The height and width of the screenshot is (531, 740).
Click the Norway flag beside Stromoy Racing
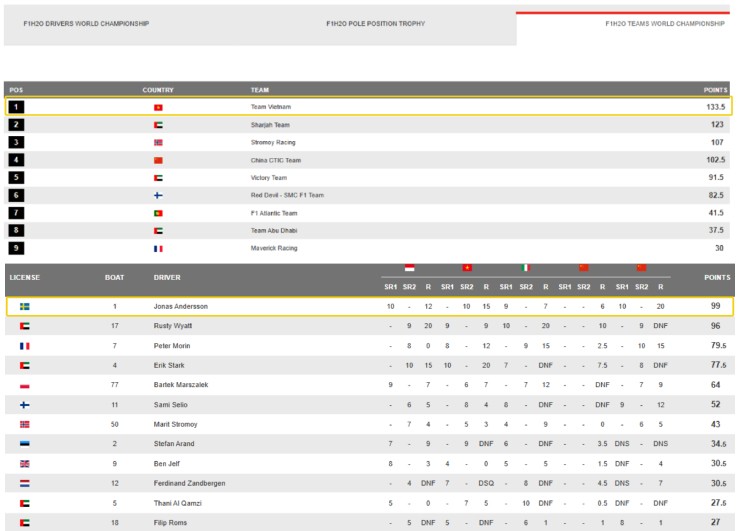pyautogui.click(x=158, y=142)
